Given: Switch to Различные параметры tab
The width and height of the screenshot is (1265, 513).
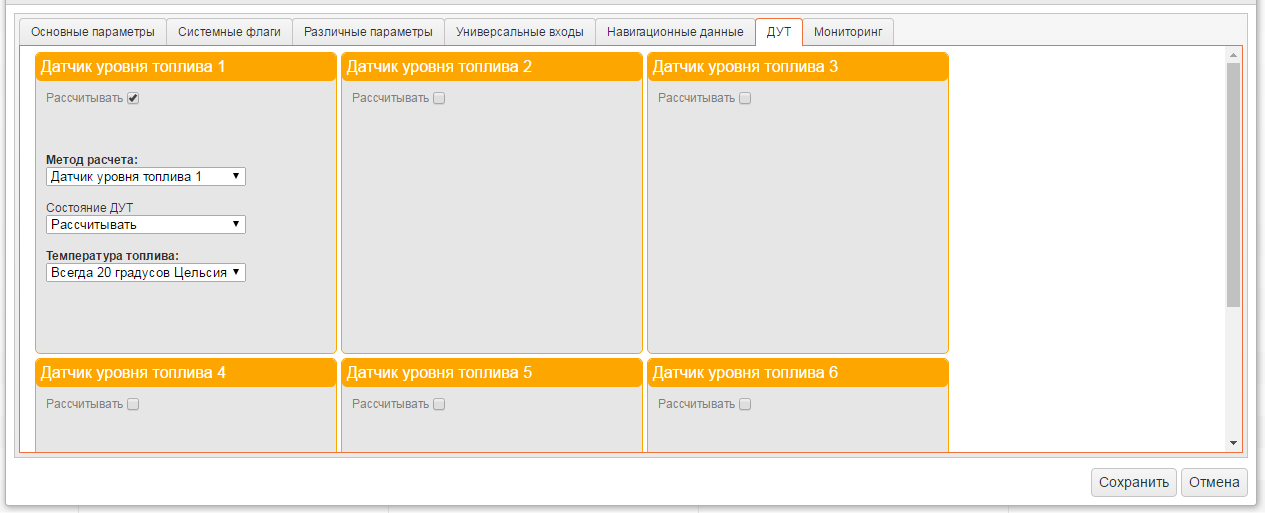Looking at the screenshot, I should pyautogui.click(x=368, y=32).
